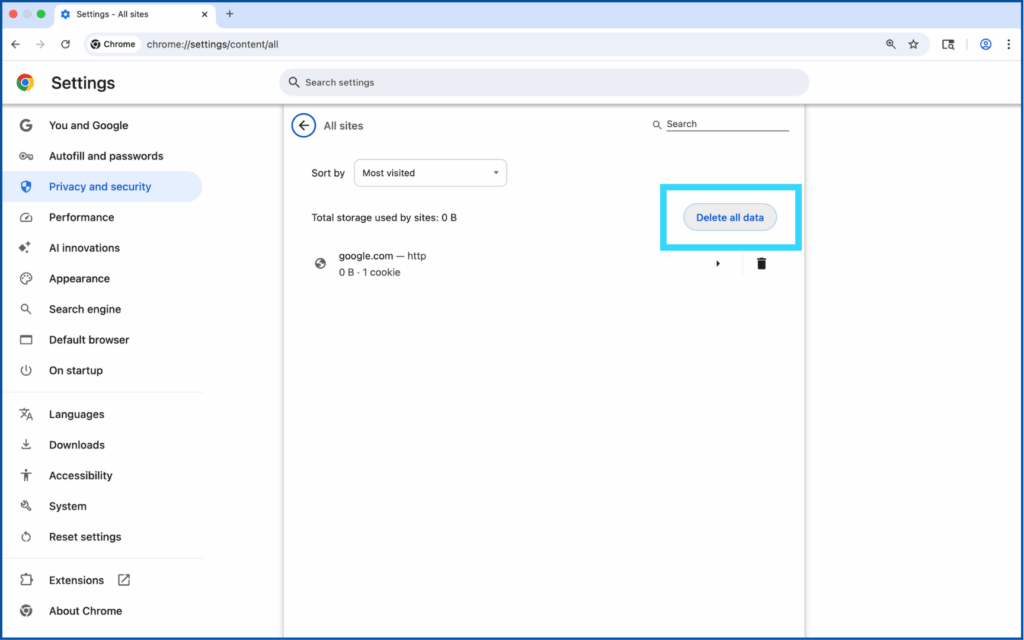Screen dimensions: 1024x640
Task: Select AI innovations in the sidebar
Action: pyautogui.click(x=84, y=248)
